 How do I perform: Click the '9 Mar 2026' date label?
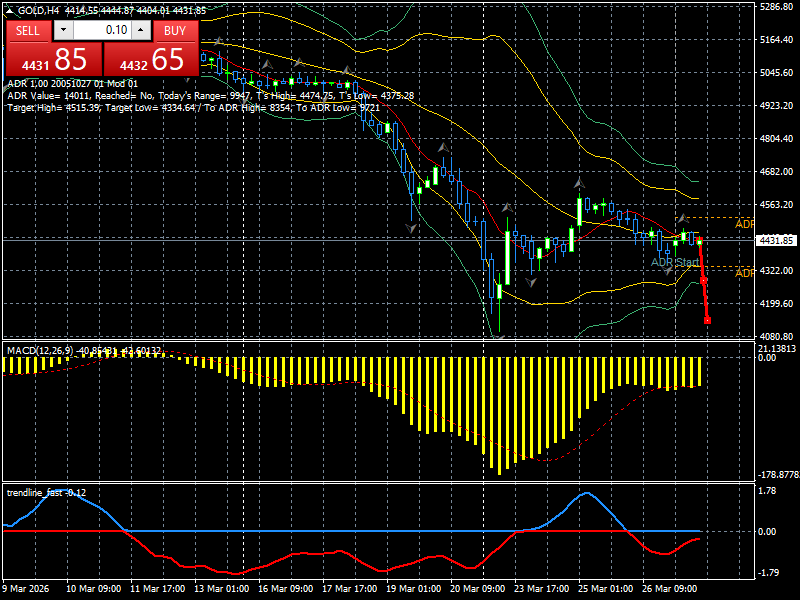click(26, 588)
